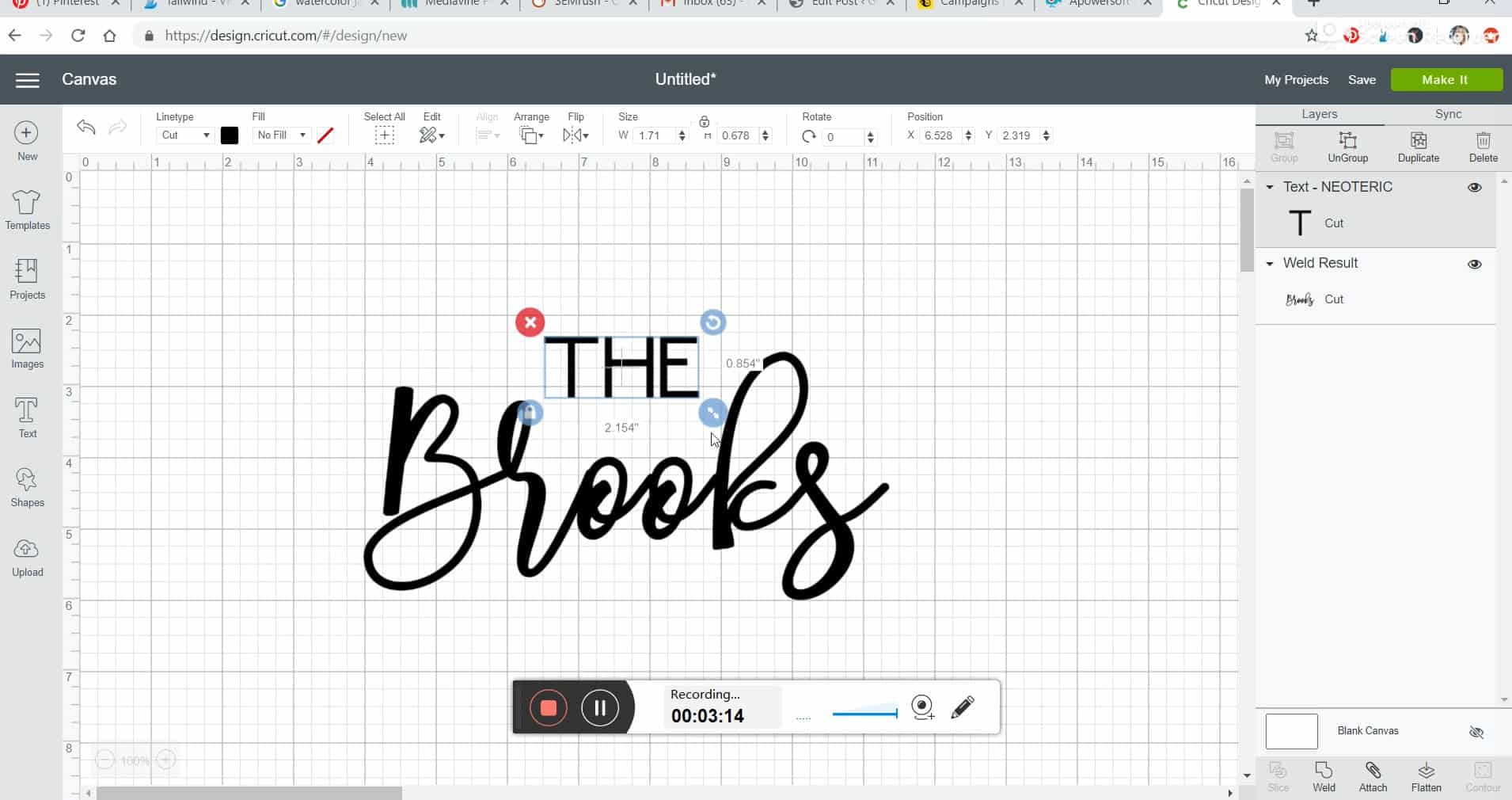Click the lock handle on the text box
The image size is (1512, 800).
coord(530,413)
